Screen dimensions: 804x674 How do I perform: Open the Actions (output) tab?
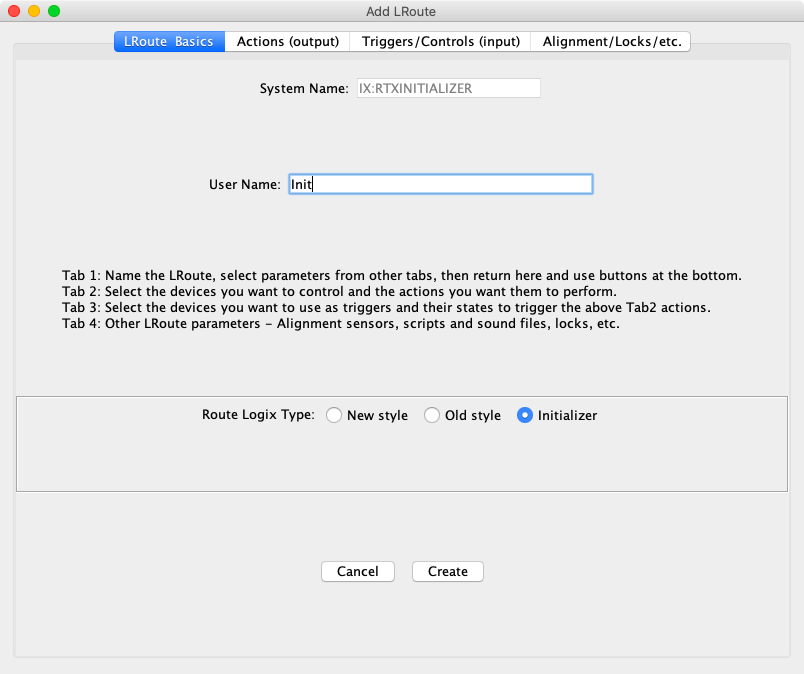287,41
